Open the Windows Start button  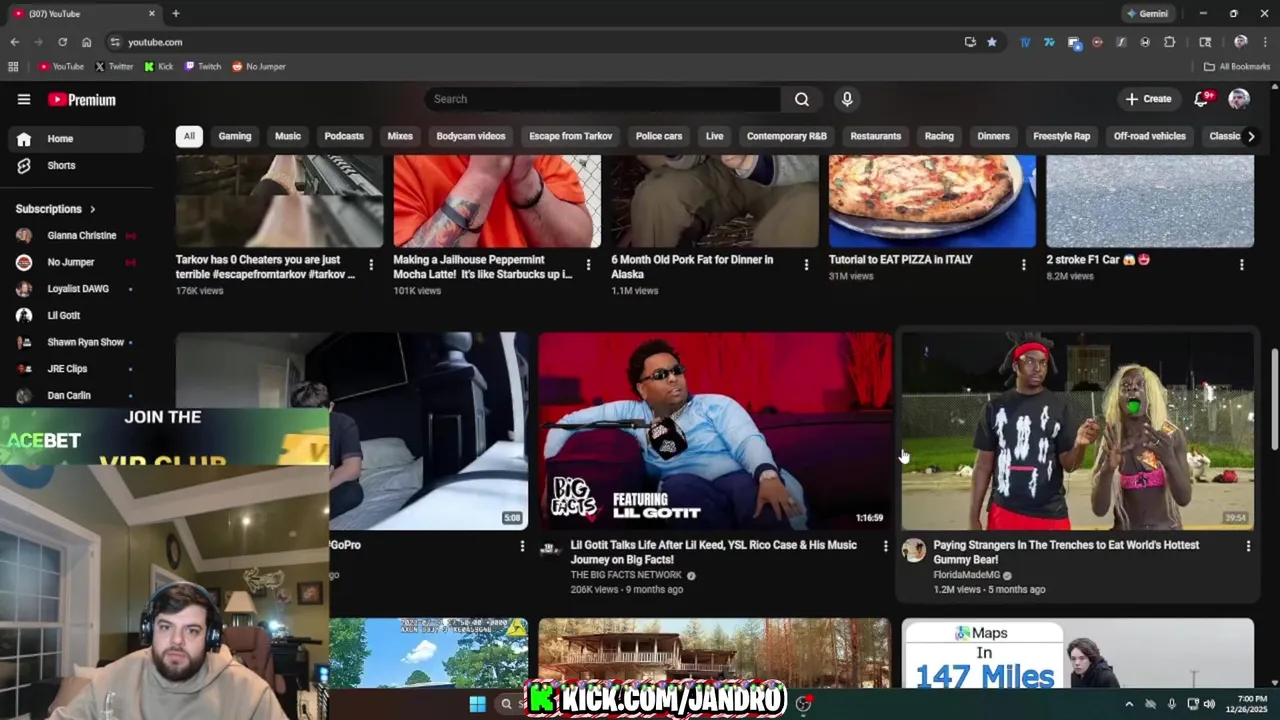(477, 704)
